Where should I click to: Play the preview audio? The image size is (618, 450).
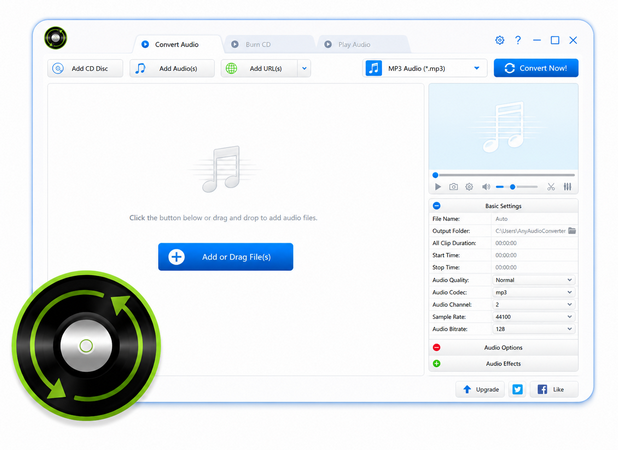click(437, 187)
